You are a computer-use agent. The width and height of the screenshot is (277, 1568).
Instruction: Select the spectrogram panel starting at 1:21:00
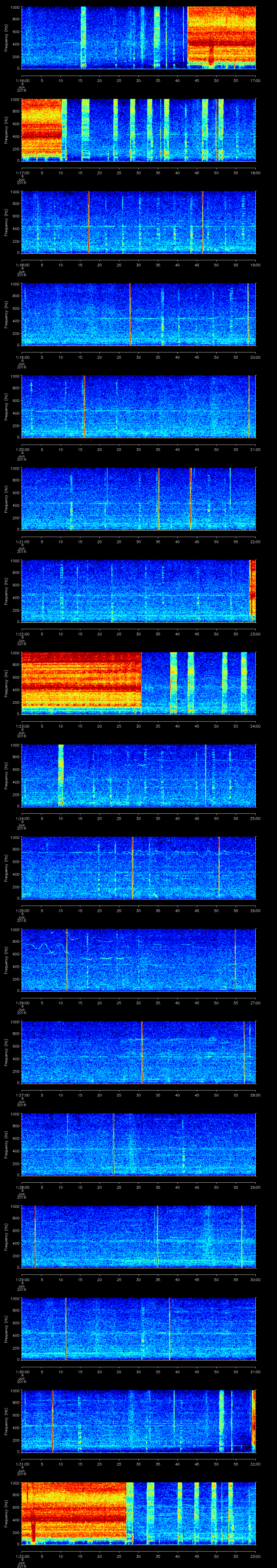pyautogui.click(x=138, y=499)
